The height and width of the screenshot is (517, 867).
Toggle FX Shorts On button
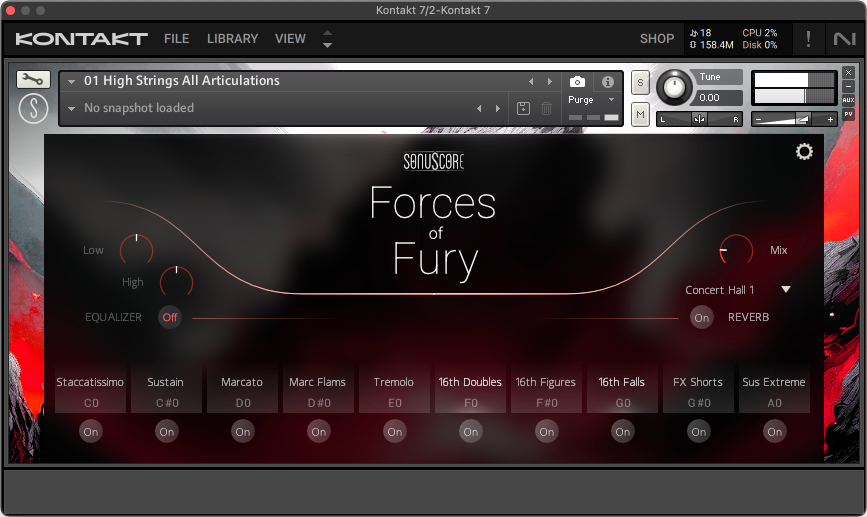698,432
